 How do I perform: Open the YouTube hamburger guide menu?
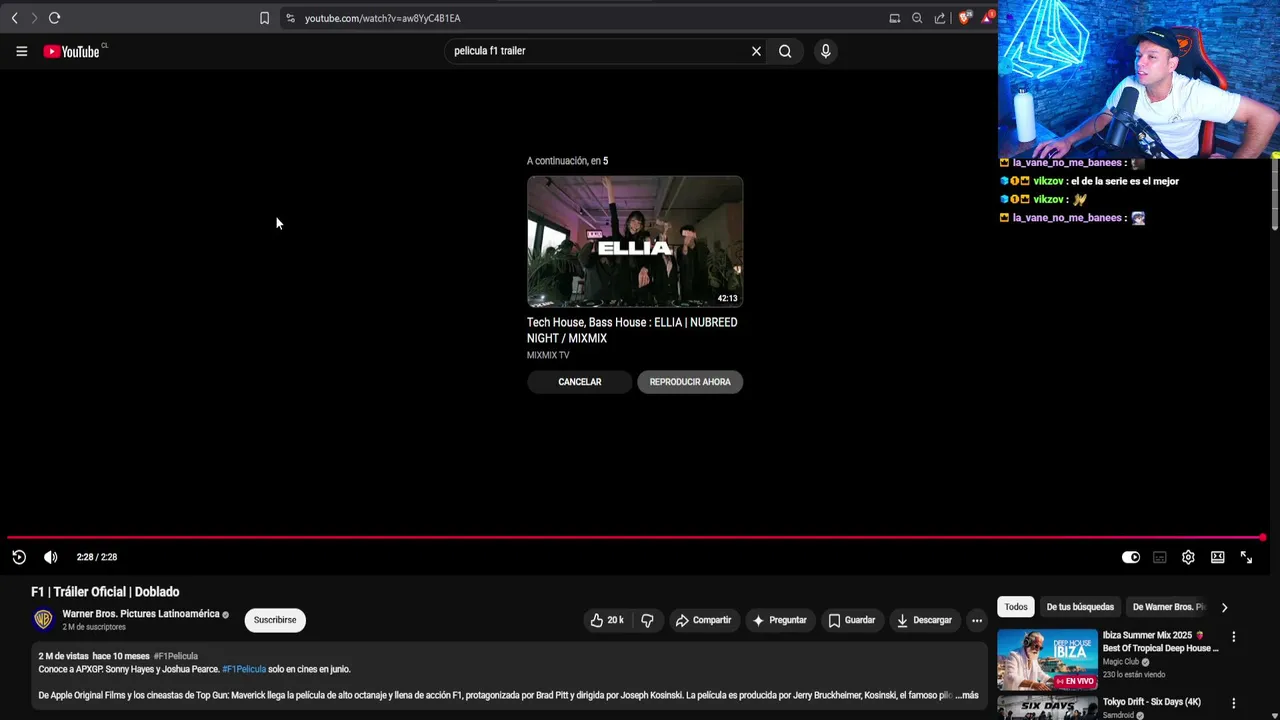click(x=21, y=51)
